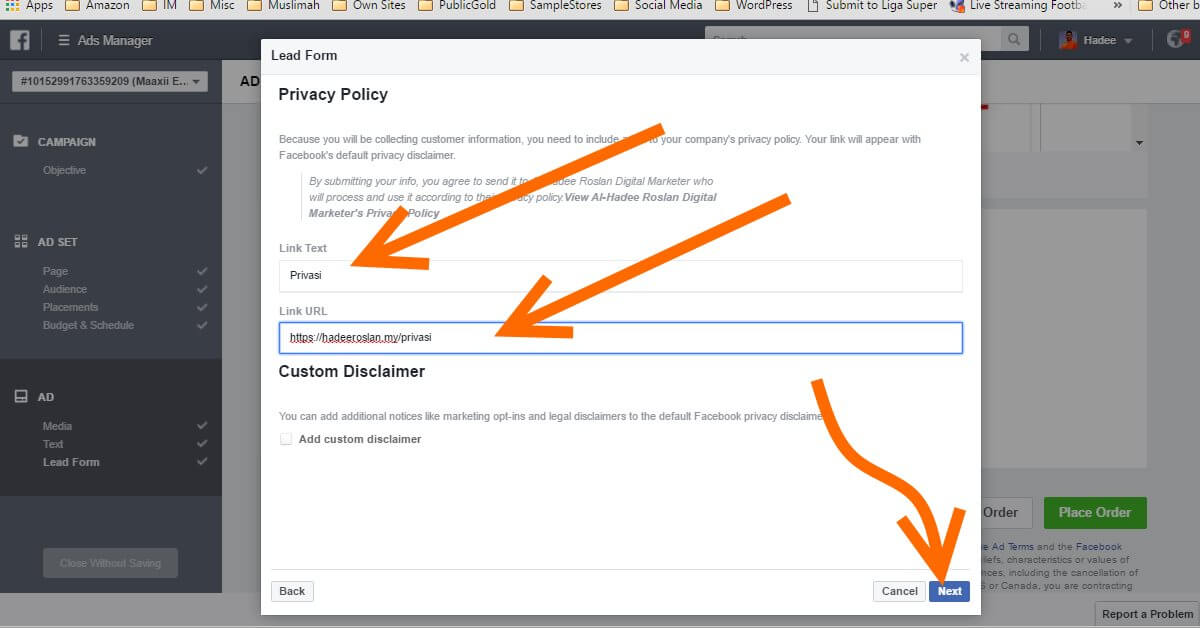The width and height of the screenshot is (1200, 628).
Task: Open the Hadee account dropdown arrow
Action: 1128,41
